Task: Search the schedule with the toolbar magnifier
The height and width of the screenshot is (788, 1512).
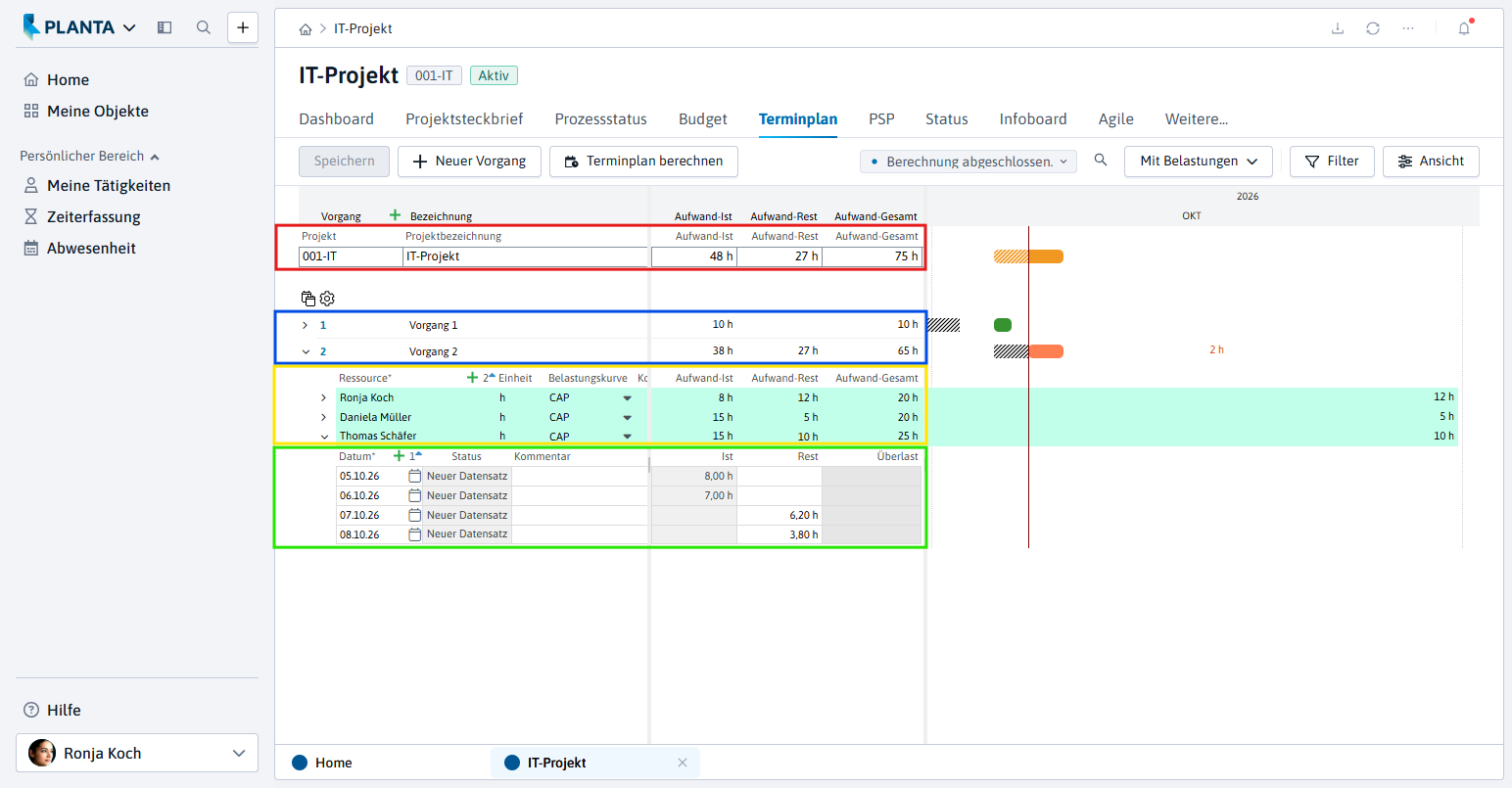Action: coord(1101,161)
